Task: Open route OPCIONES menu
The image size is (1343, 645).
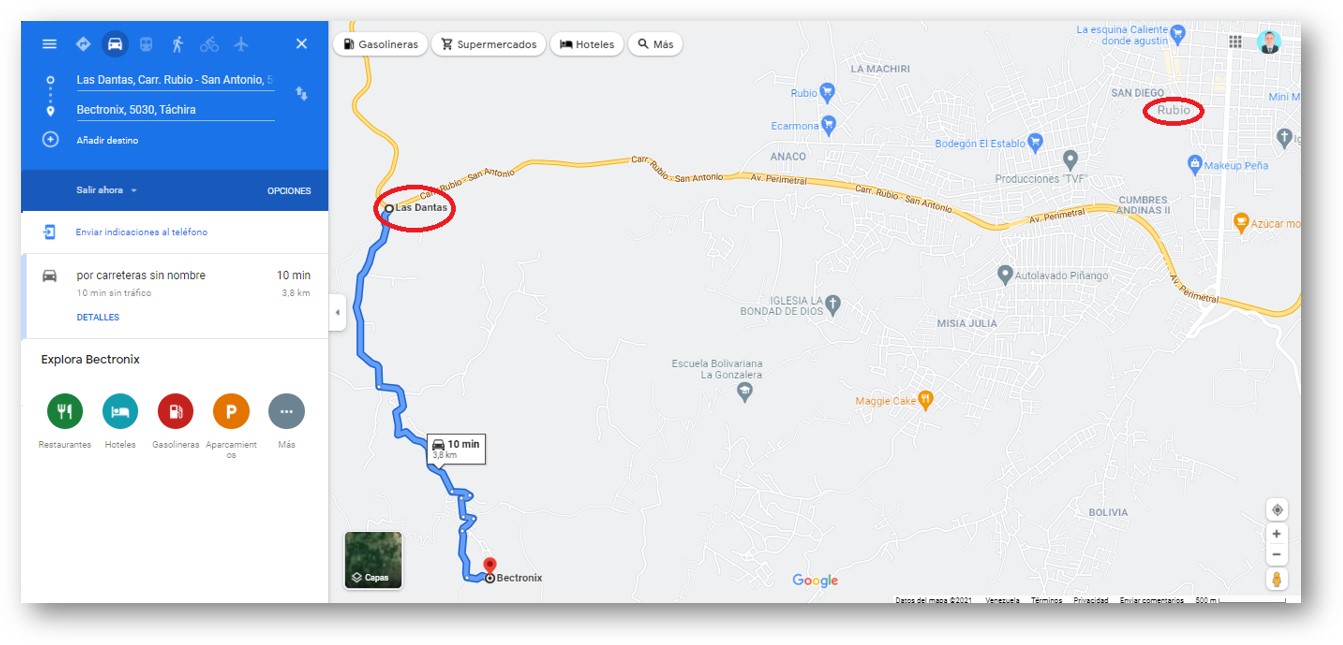Action: coord(289,191)
